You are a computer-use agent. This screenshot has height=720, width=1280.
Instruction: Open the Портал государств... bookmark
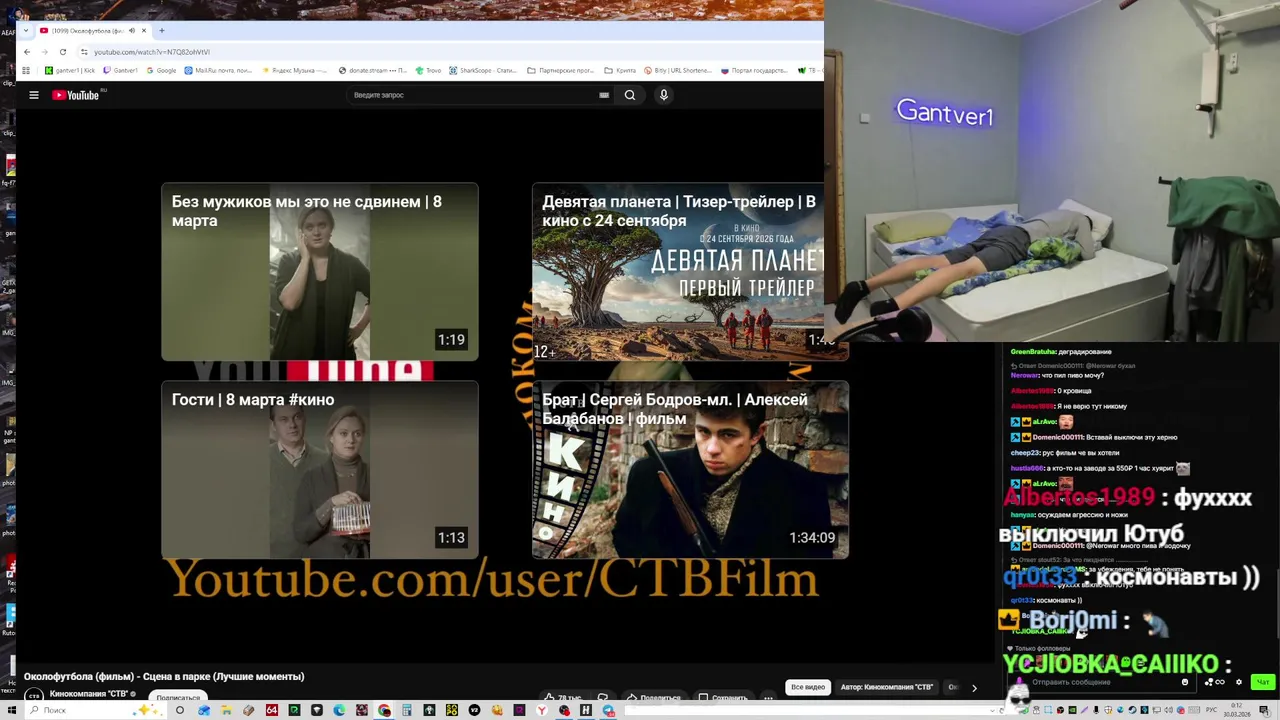pos(754,70)
